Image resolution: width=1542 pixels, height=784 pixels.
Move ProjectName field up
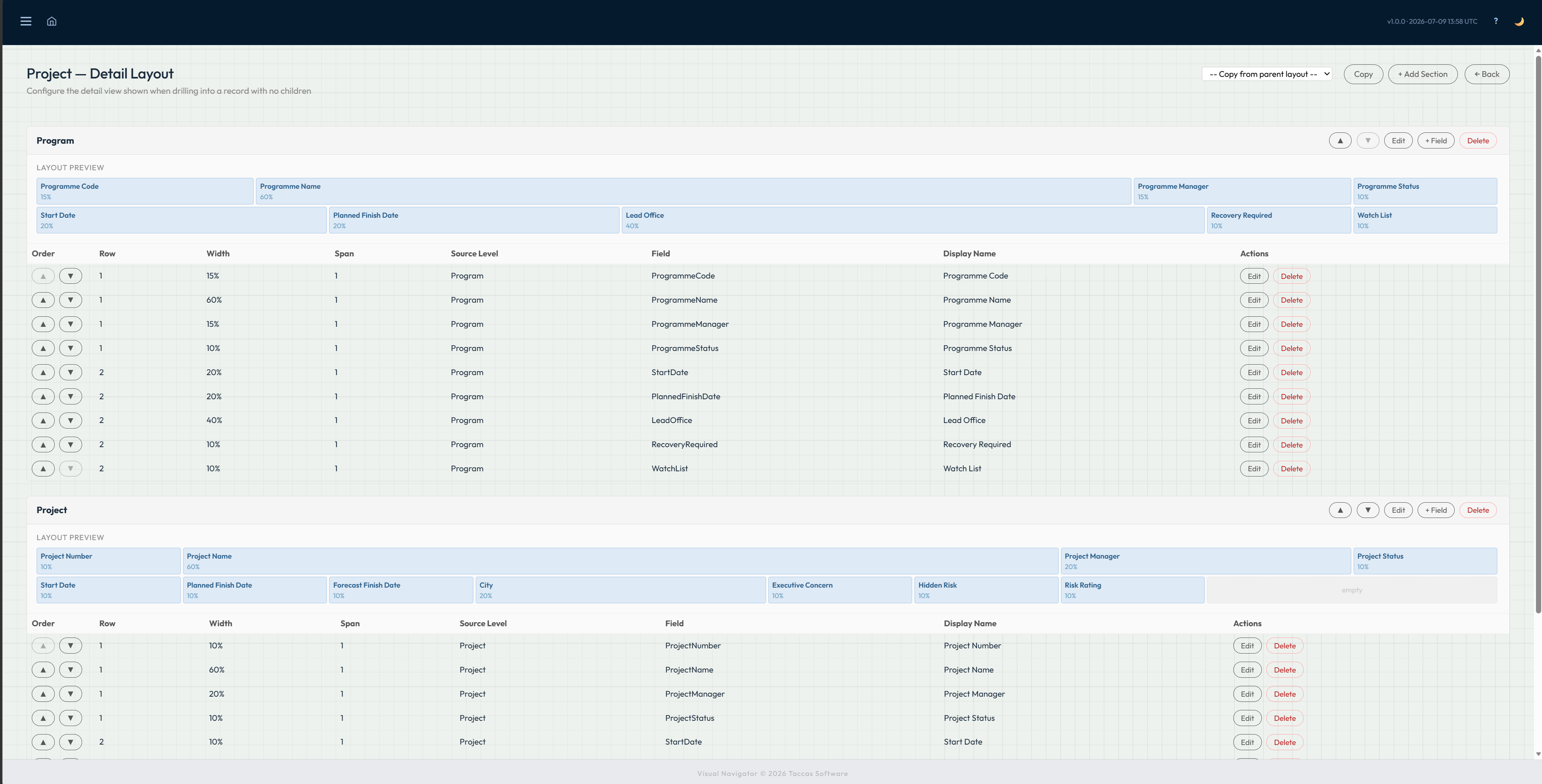[43, 670]
